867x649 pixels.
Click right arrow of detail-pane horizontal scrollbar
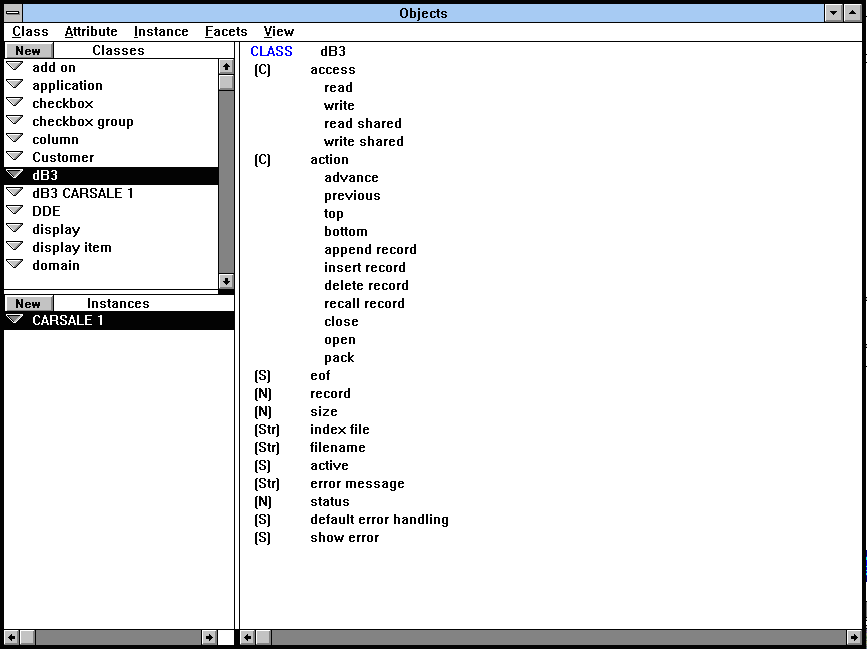tap(854, 637)
